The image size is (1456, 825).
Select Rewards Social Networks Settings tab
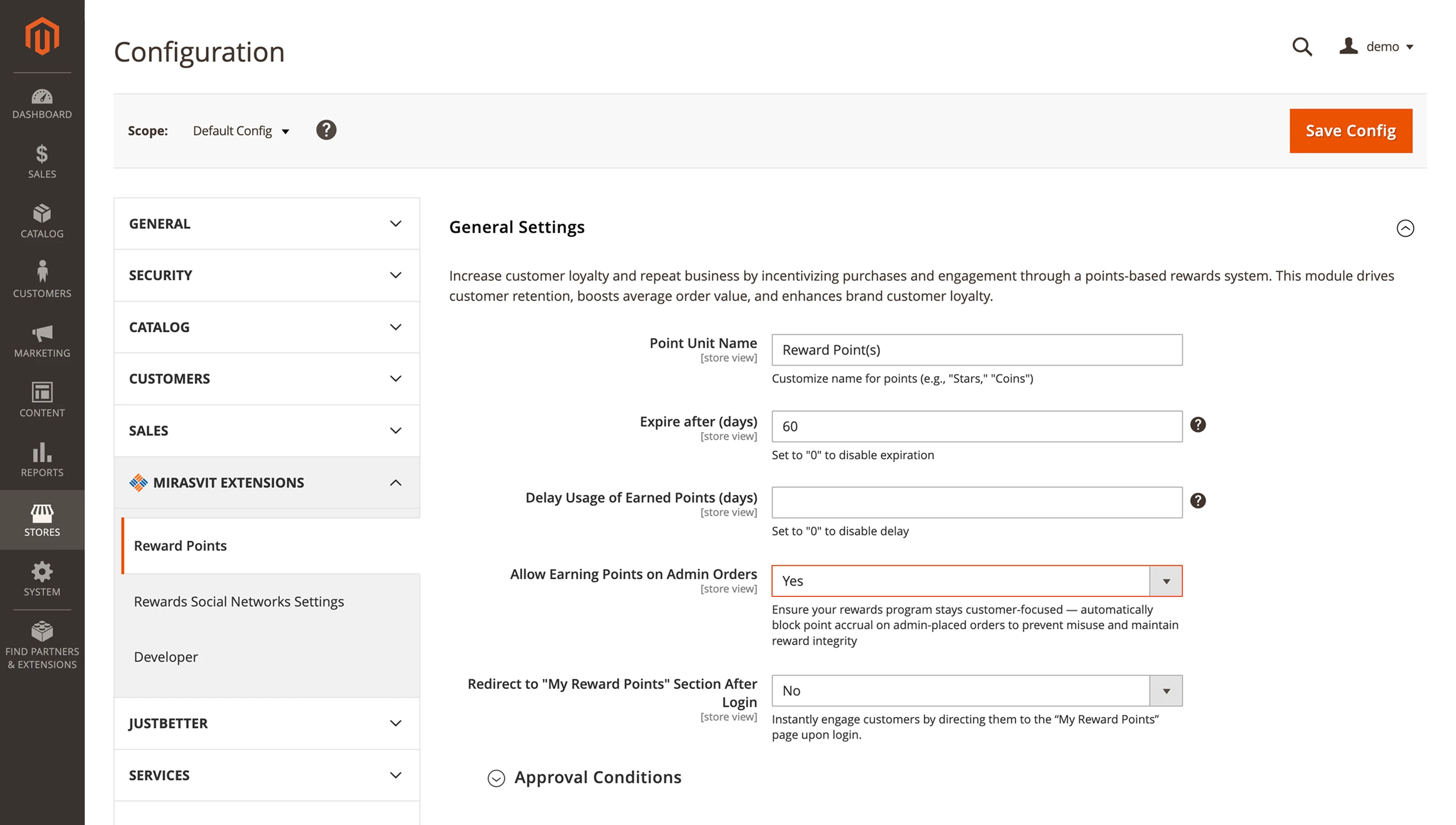[238, 602]
